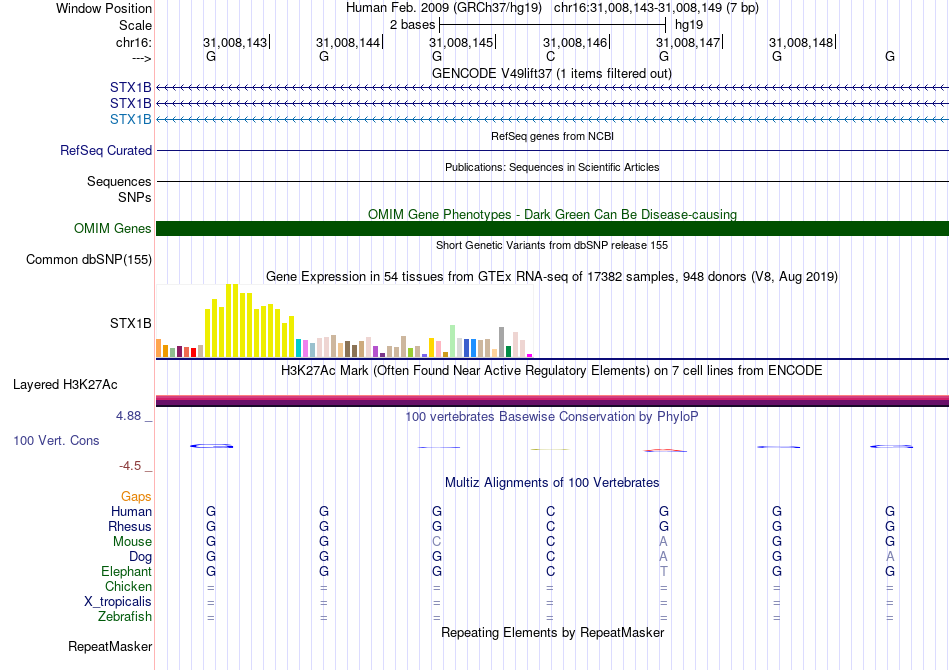Click the Chicken species label

coord(128,586)
